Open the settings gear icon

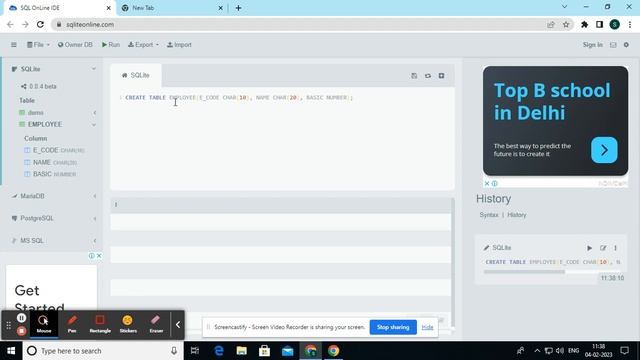click(x=626, y=44)
